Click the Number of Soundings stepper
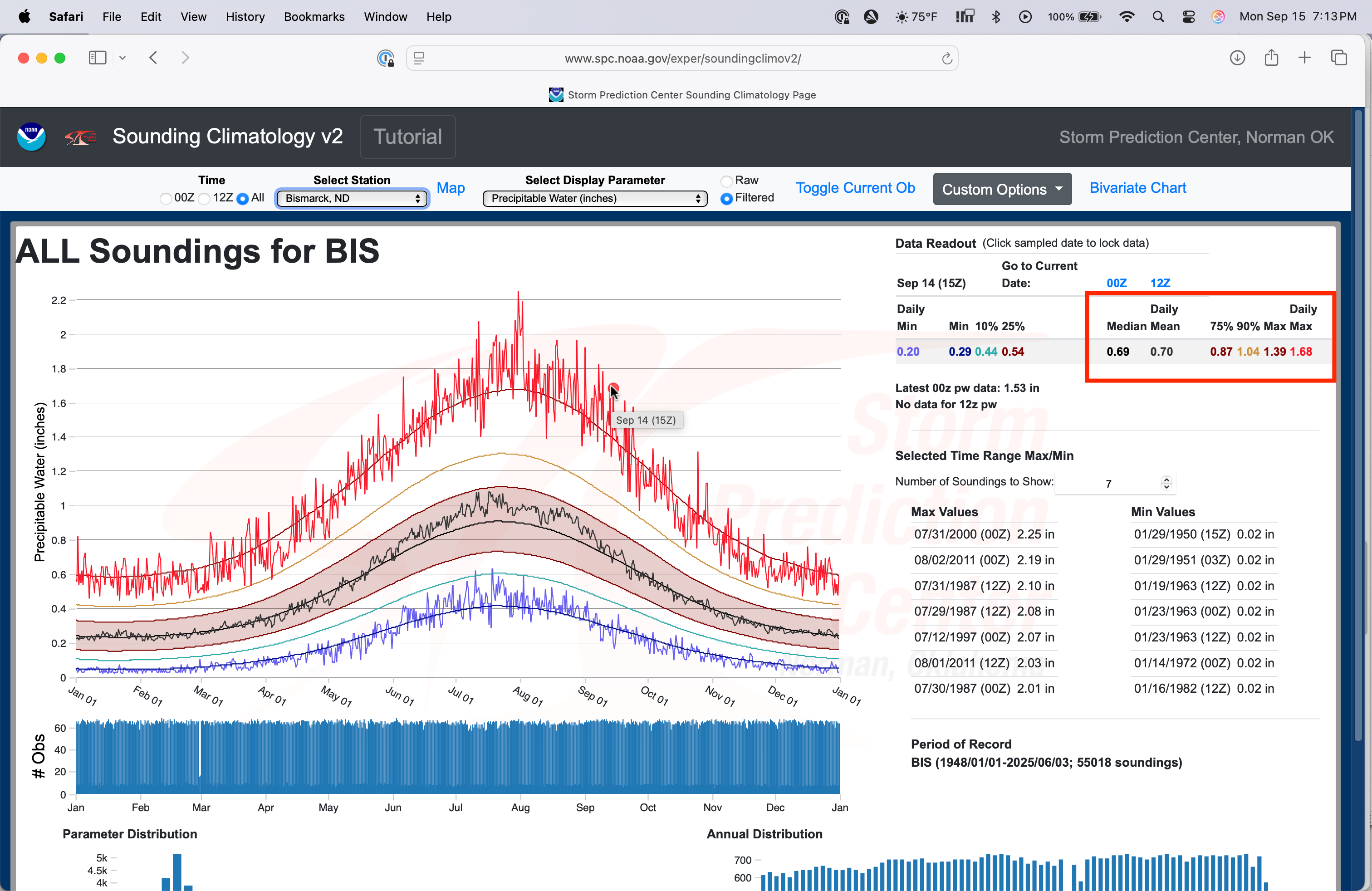Screen dimensions: 1372x891 [x=1166, y=483]
